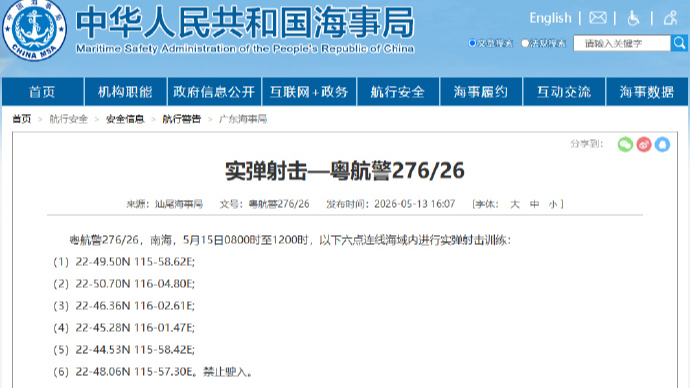690x388 pixels.
Task: Open the 机构职能 navigation tab
Action: [125, 92]
